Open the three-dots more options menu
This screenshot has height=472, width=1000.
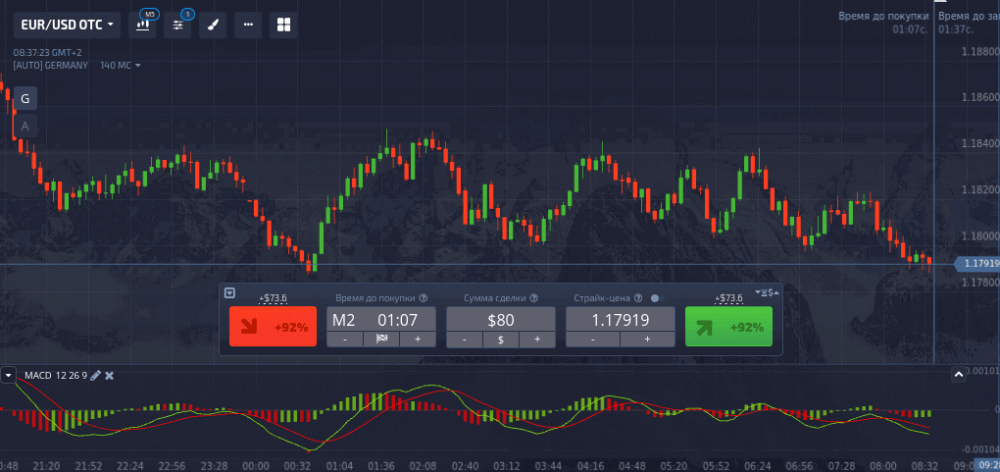click(249, 25)
